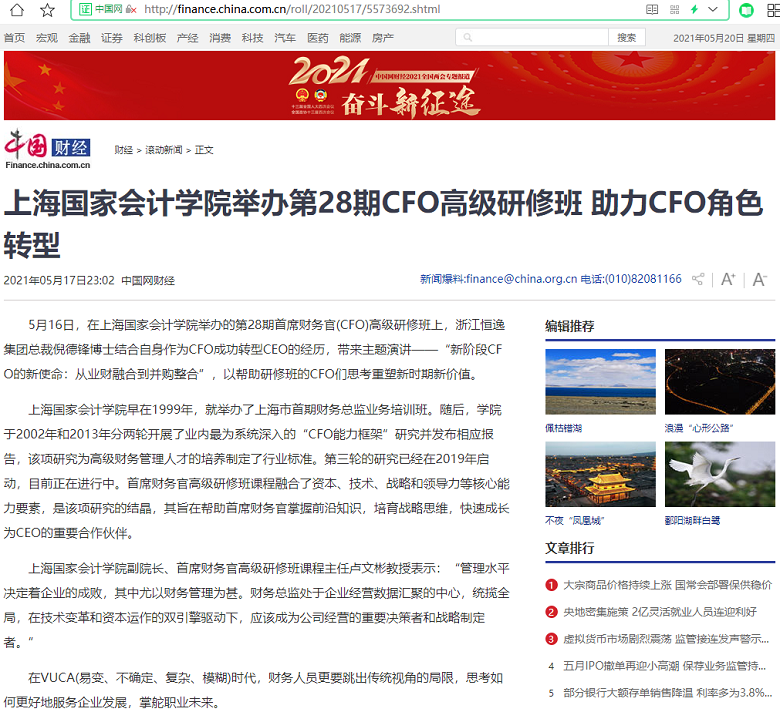Go to the 房产 section
780x712 pixels.
click(382, 38)
